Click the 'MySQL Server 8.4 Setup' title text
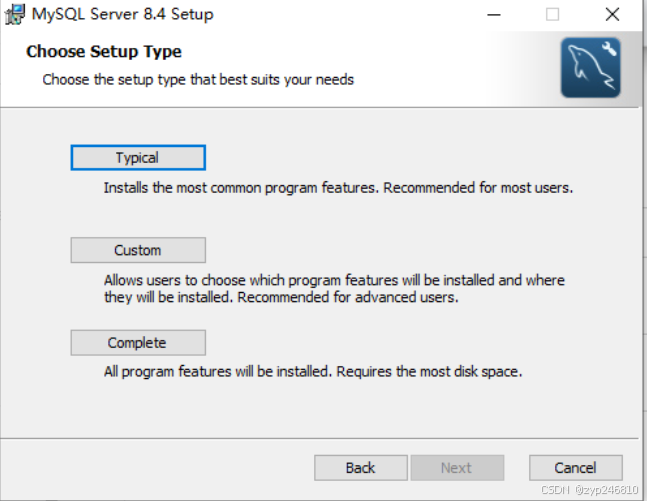Screen dimensions: 647x501 pos(123,14)
